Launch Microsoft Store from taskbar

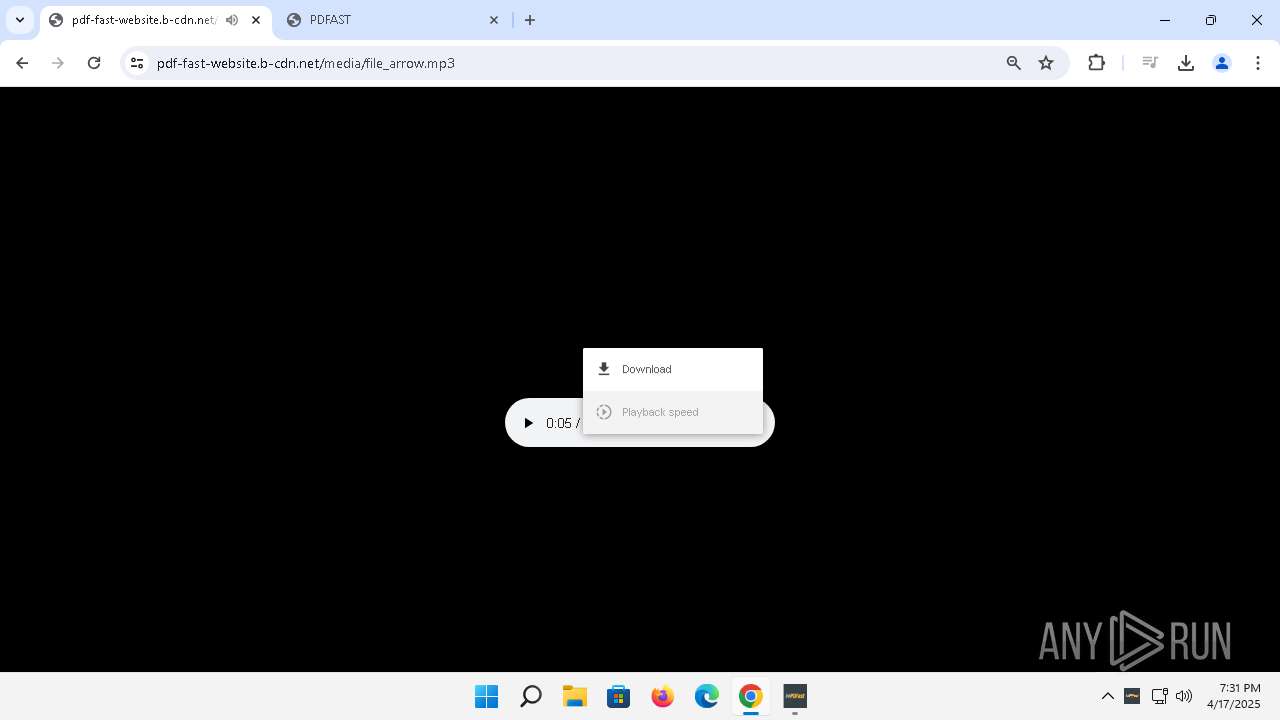[619, 696]
